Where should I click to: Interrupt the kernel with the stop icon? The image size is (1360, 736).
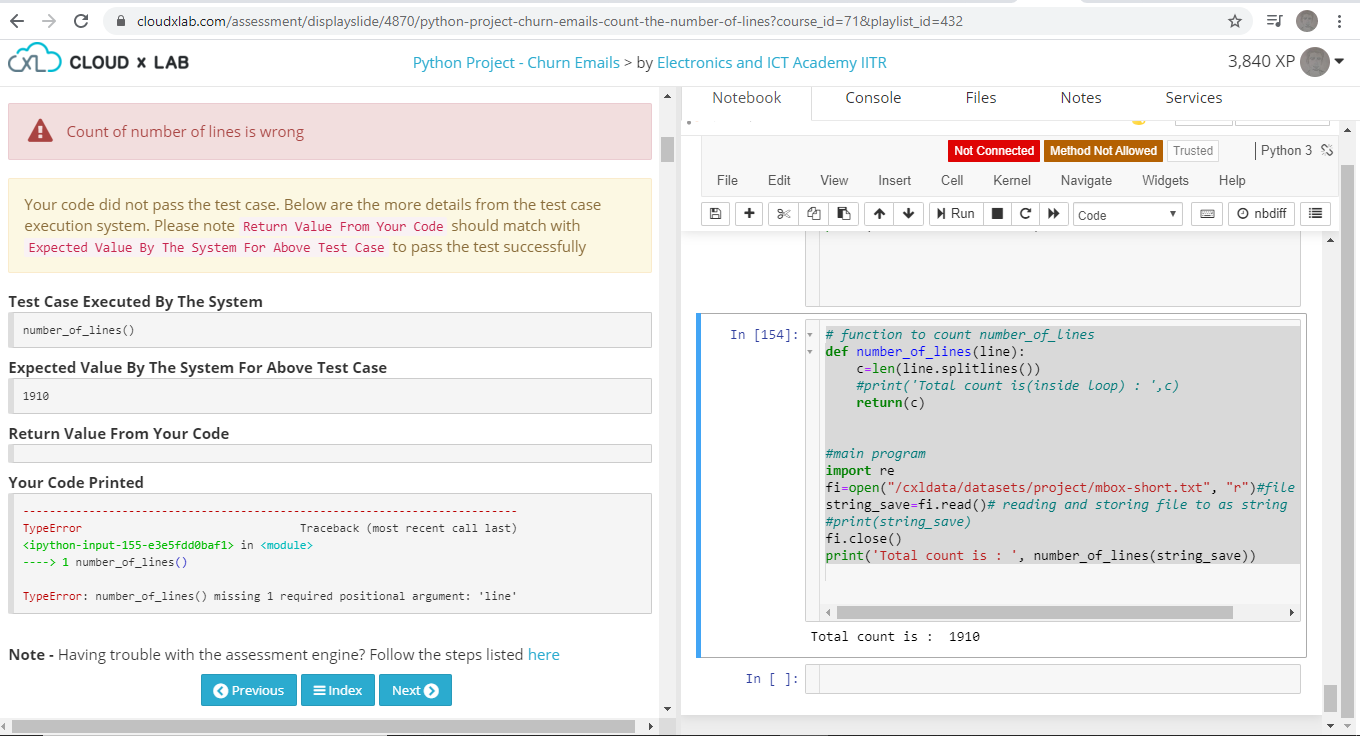pos(997,214)
